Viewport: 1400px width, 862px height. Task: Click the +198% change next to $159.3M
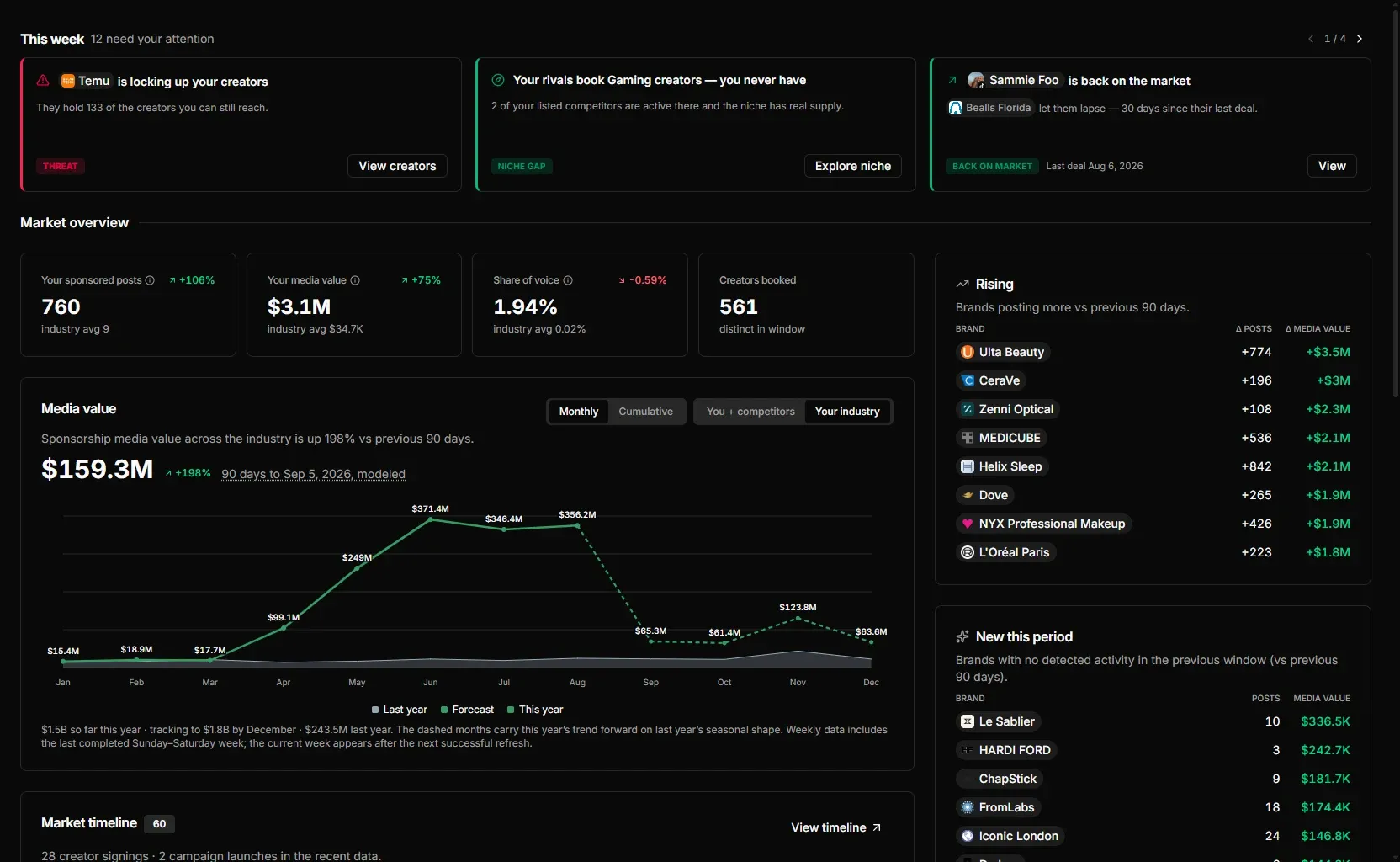point(188,473)
